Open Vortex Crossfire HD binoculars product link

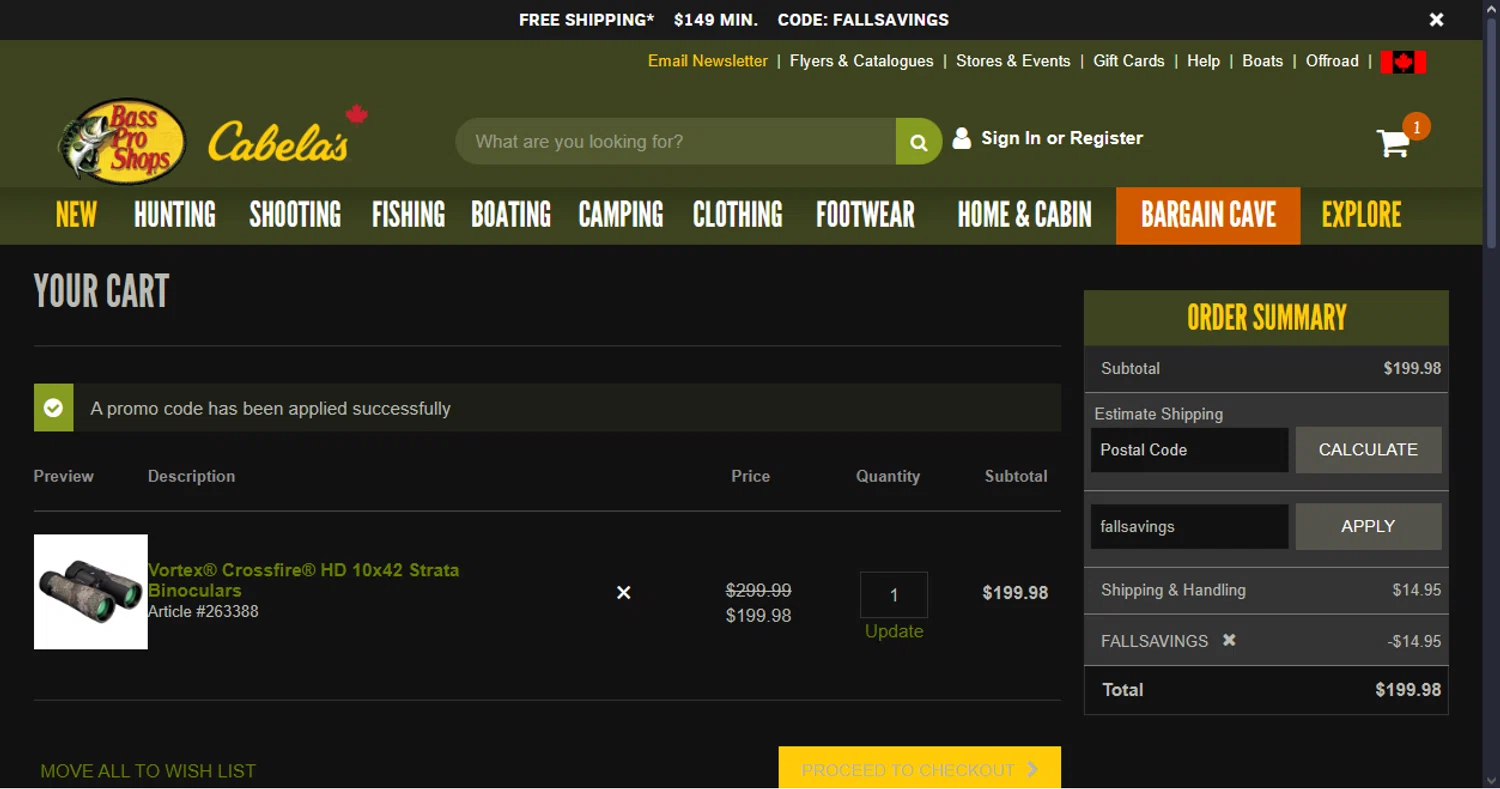[x=303, y=580]
